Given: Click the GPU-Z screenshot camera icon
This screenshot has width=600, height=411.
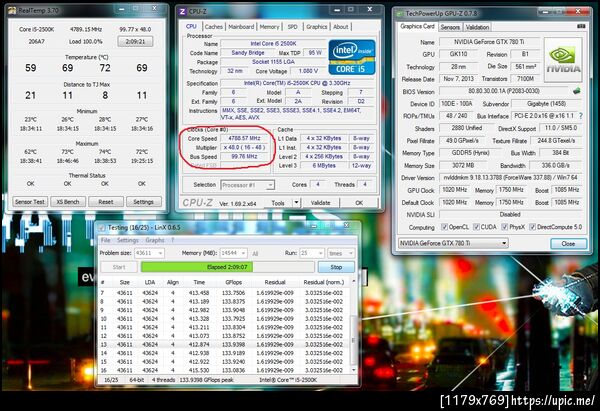Looking at the screenshot, I should 581,26.
